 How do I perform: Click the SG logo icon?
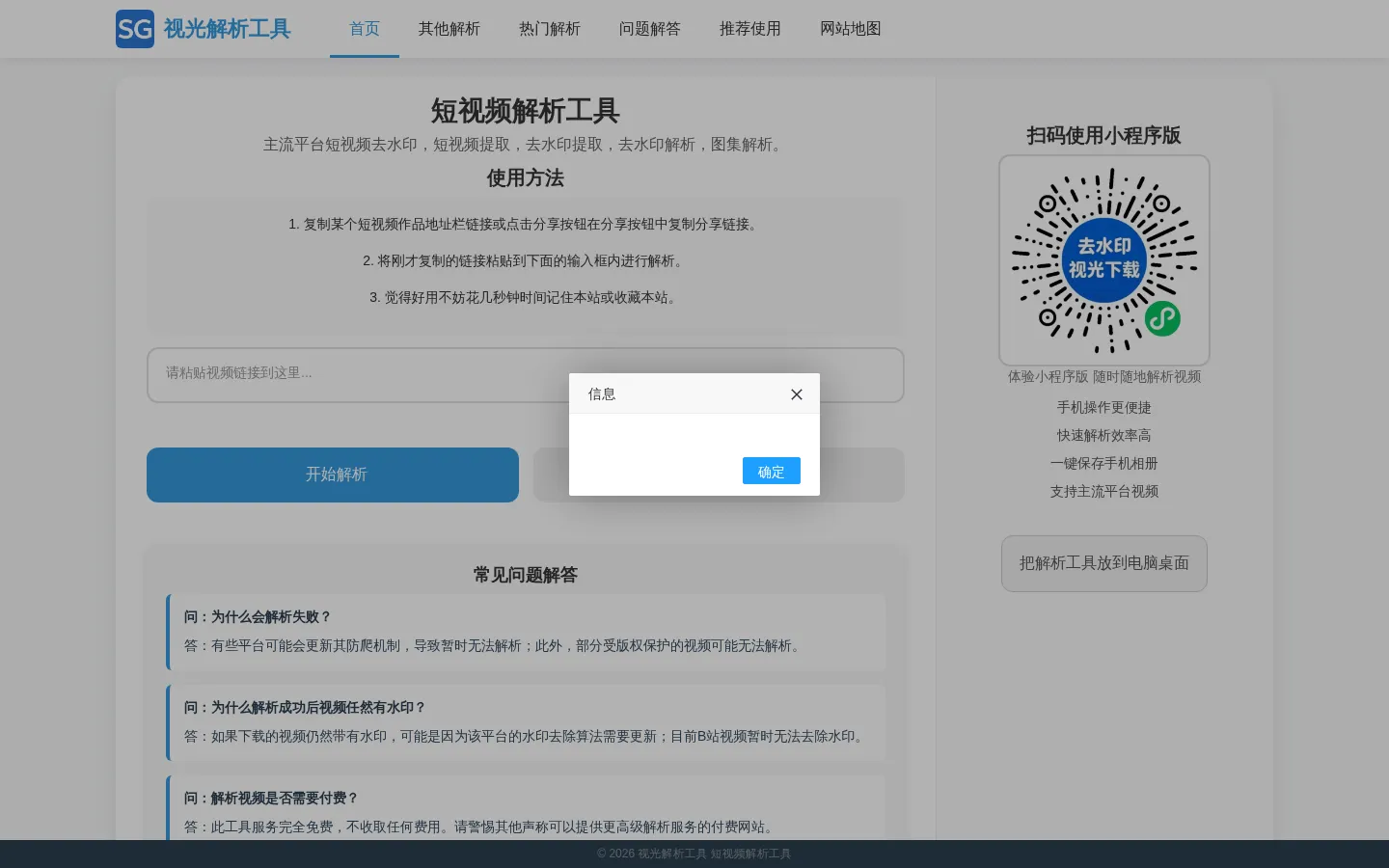point(135,29)
